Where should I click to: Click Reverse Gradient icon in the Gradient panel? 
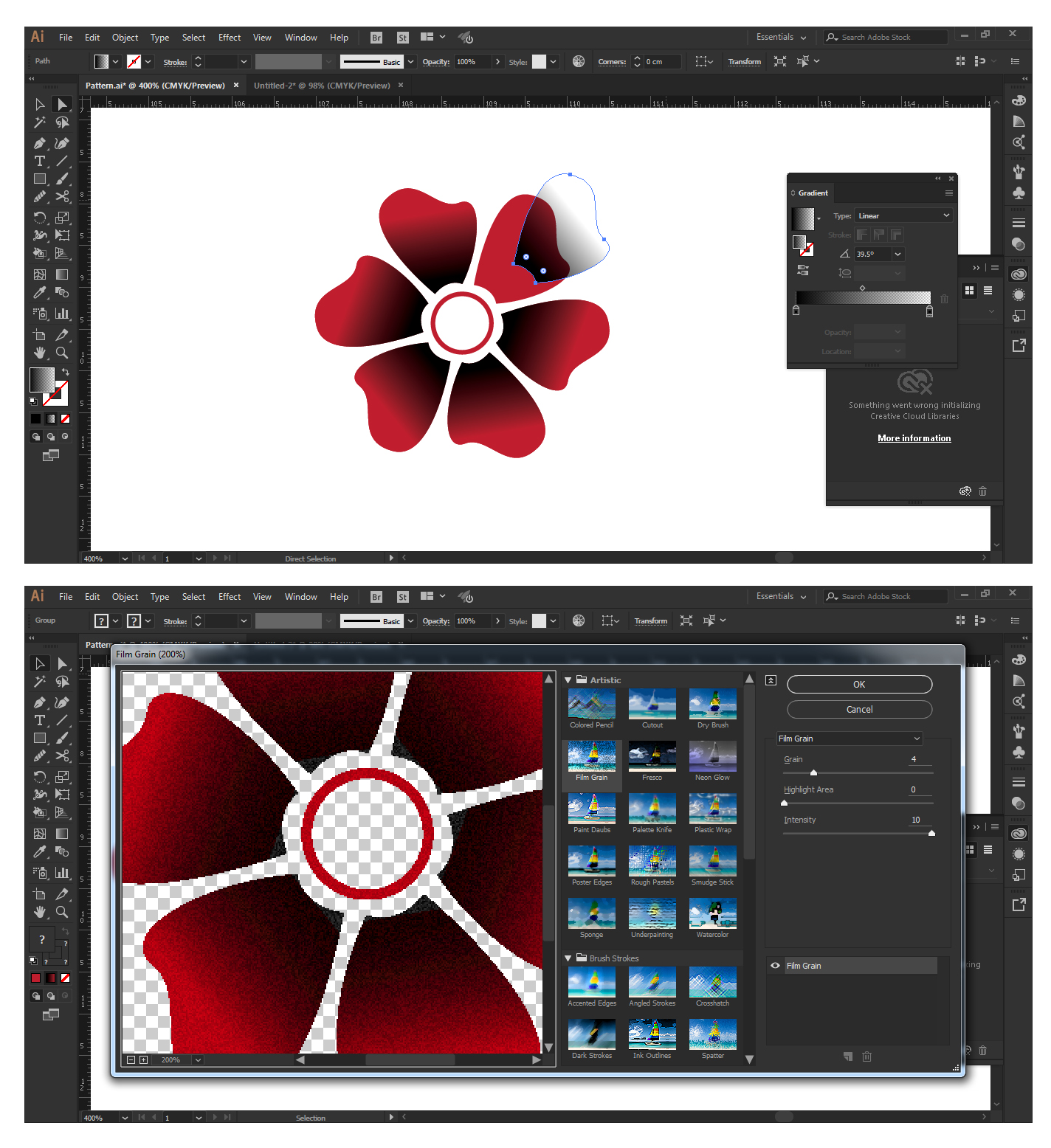click(x=803, y=270)
